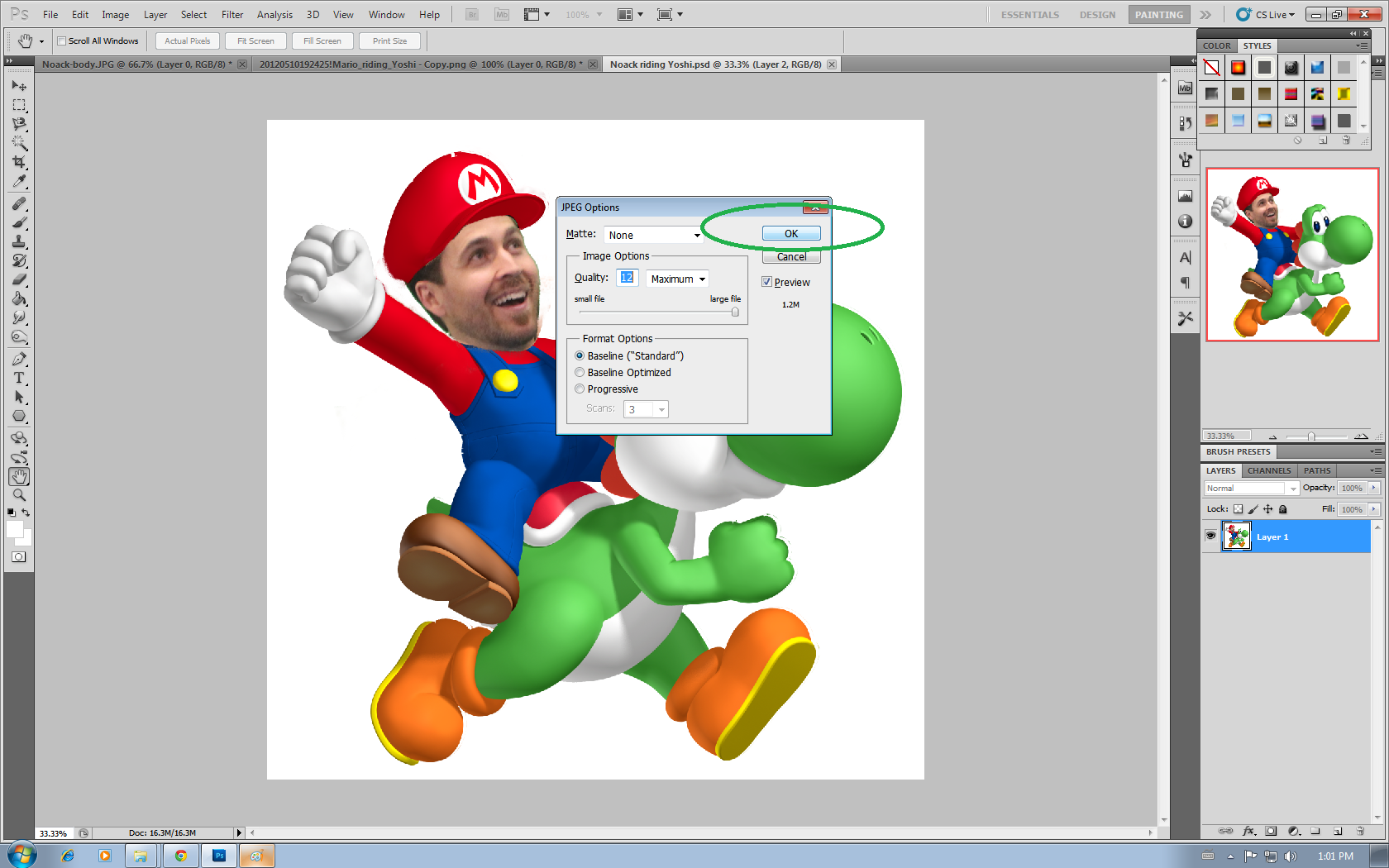Select the Type tool
This screenshot has width=1389, height=868.
19,378
